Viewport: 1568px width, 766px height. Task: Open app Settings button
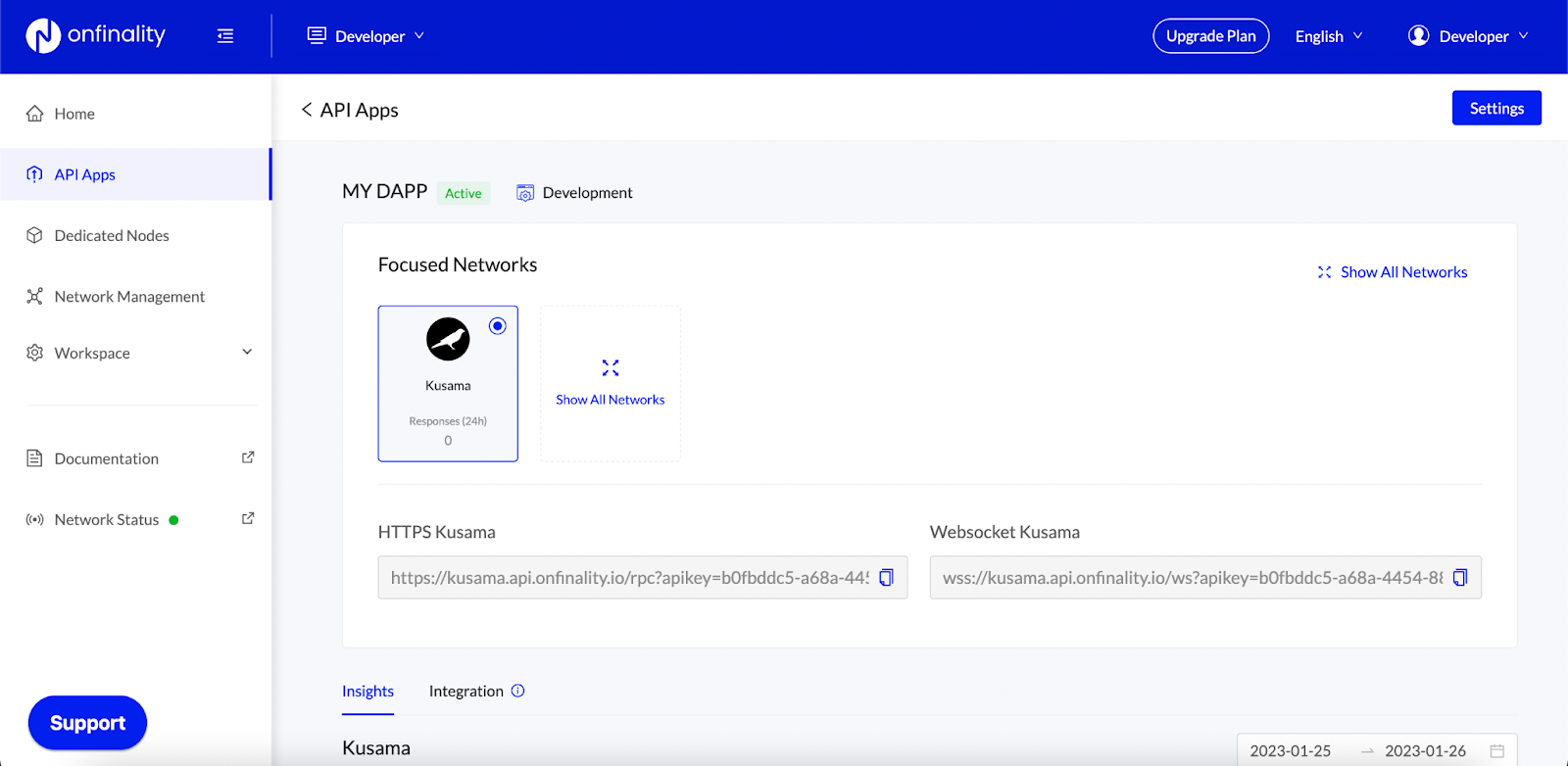point(1496,109)
